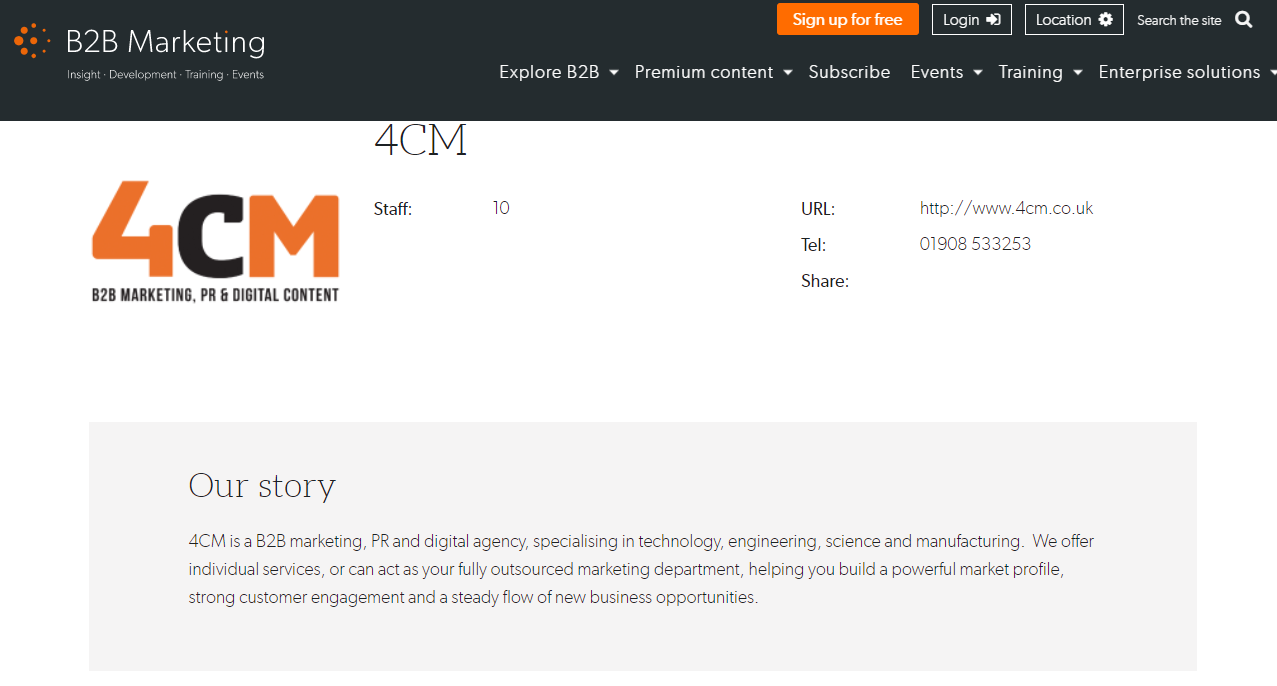This screenshot has height=686, width=1277.
Task: Select Explore B2B in the navigation
Action: point(549,72)
